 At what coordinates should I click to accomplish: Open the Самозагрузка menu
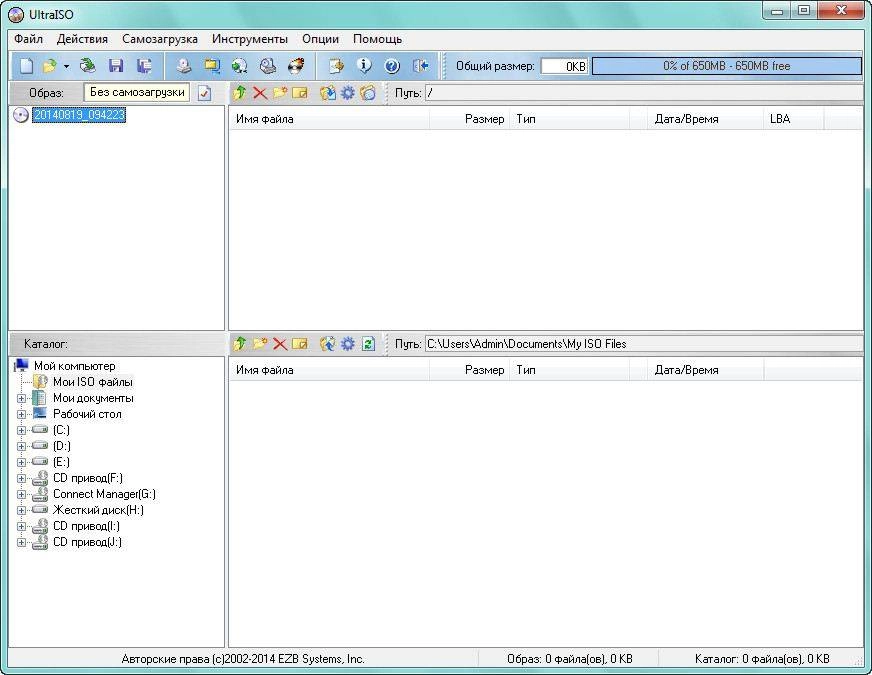[x=160, y=39]
